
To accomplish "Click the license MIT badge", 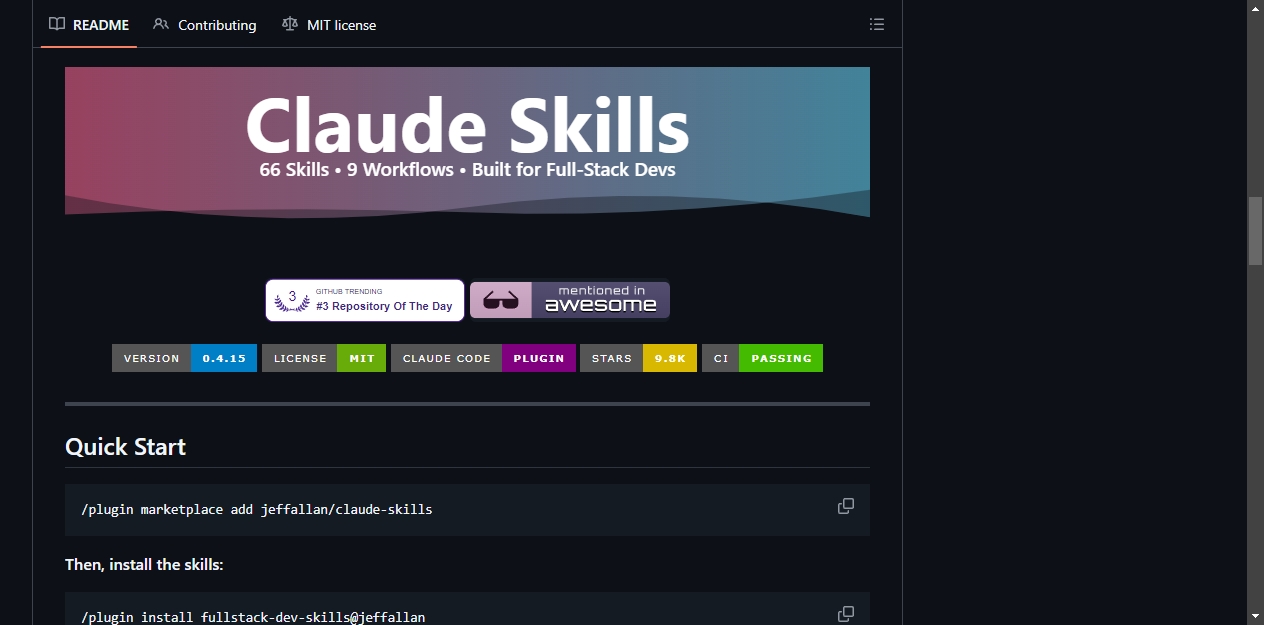I will pos(324,358).
